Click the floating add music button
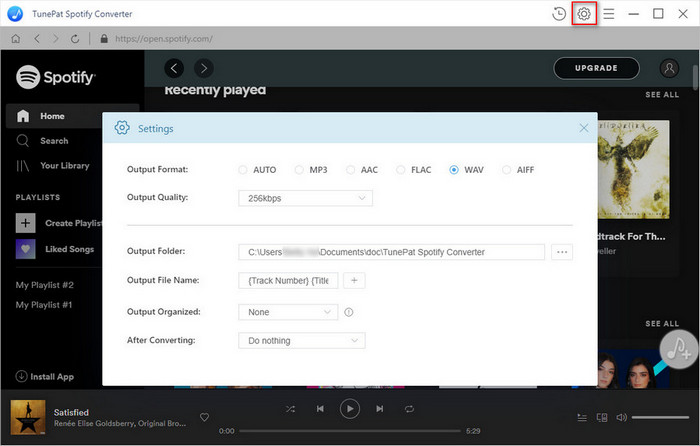Viewport: 700px width, 446px height. (x=679, y=350)
